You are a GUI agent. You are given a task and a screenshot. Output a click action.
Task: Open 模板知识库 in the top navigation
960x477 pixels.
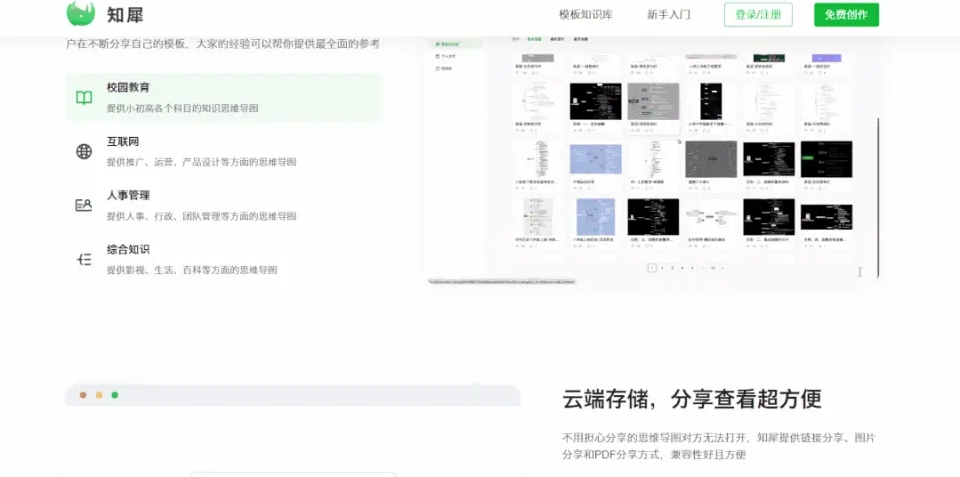pyautogui.click(x=585, y=15)
